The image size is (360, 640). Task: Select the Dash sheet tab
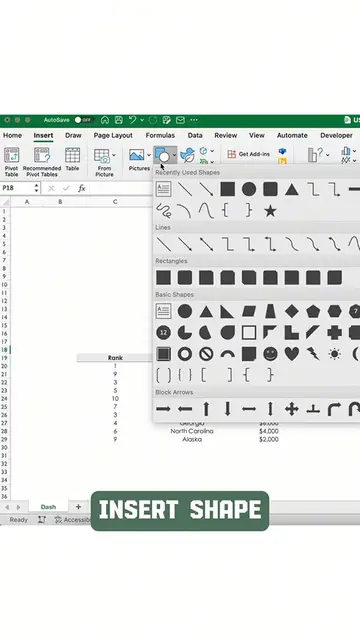48,507
